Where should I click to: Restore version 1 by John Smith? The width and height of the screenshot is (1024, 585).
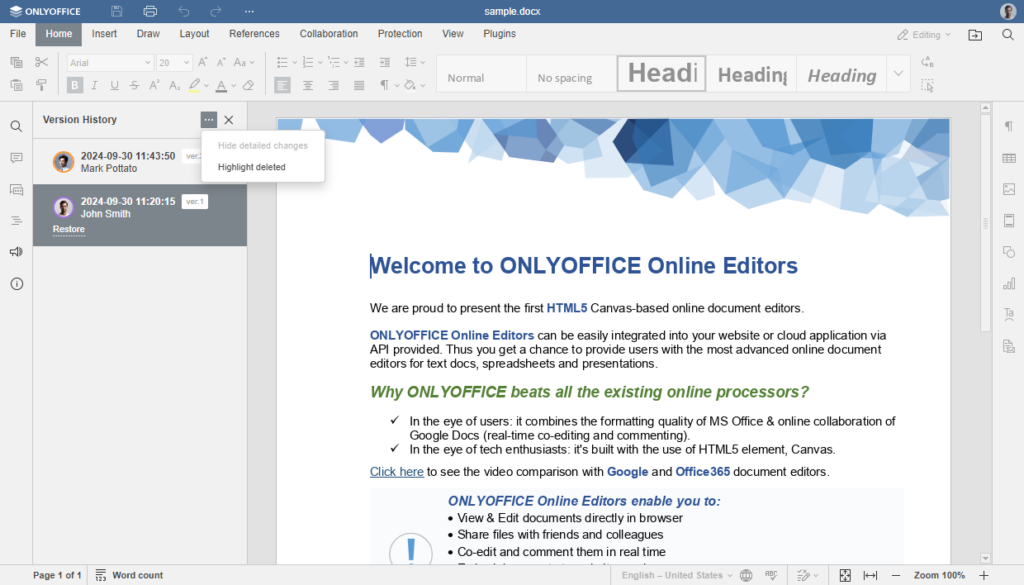tap(68, 229)
